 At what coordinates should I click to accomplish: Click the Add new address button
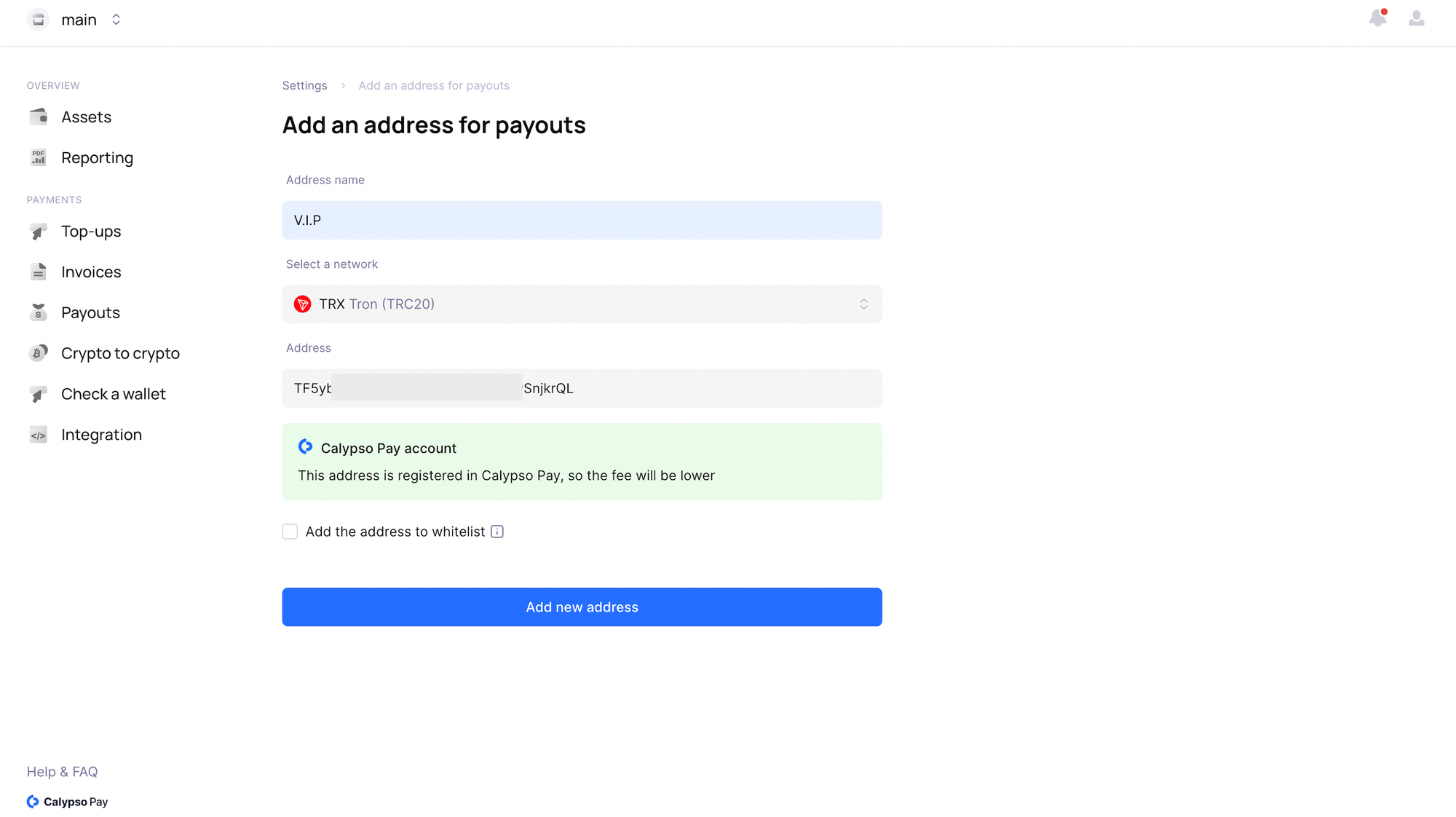point(582,607)
